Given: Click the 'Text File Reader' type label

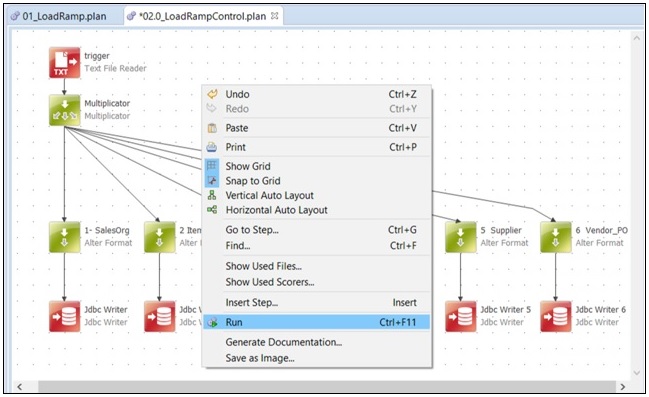Looking at the screenshot, I should point(115,68).
